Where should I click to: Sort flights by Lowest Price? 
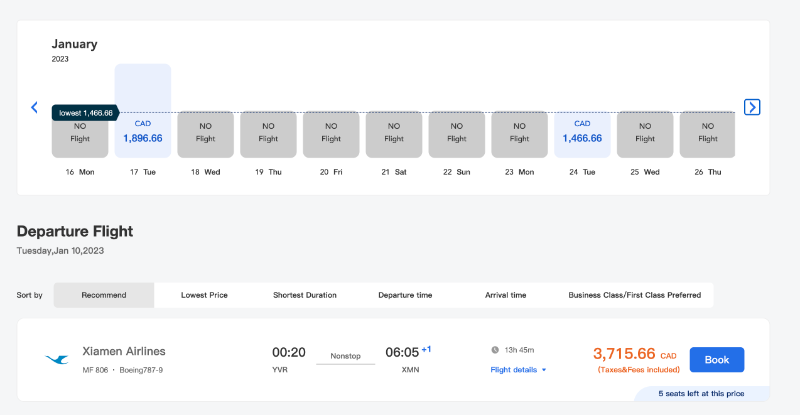[x=205, y=295]
